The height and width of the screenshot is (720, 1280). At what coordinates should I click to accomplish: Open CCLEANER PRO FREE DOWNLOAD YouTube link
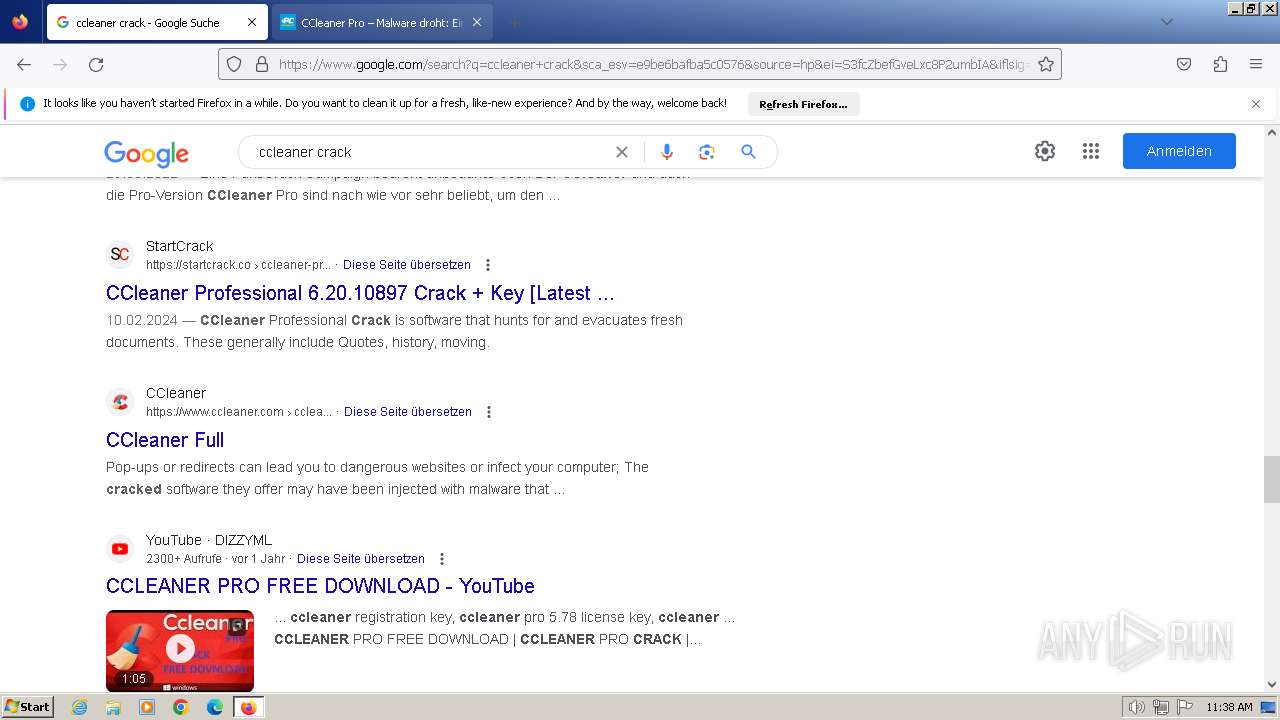[320, 586]
